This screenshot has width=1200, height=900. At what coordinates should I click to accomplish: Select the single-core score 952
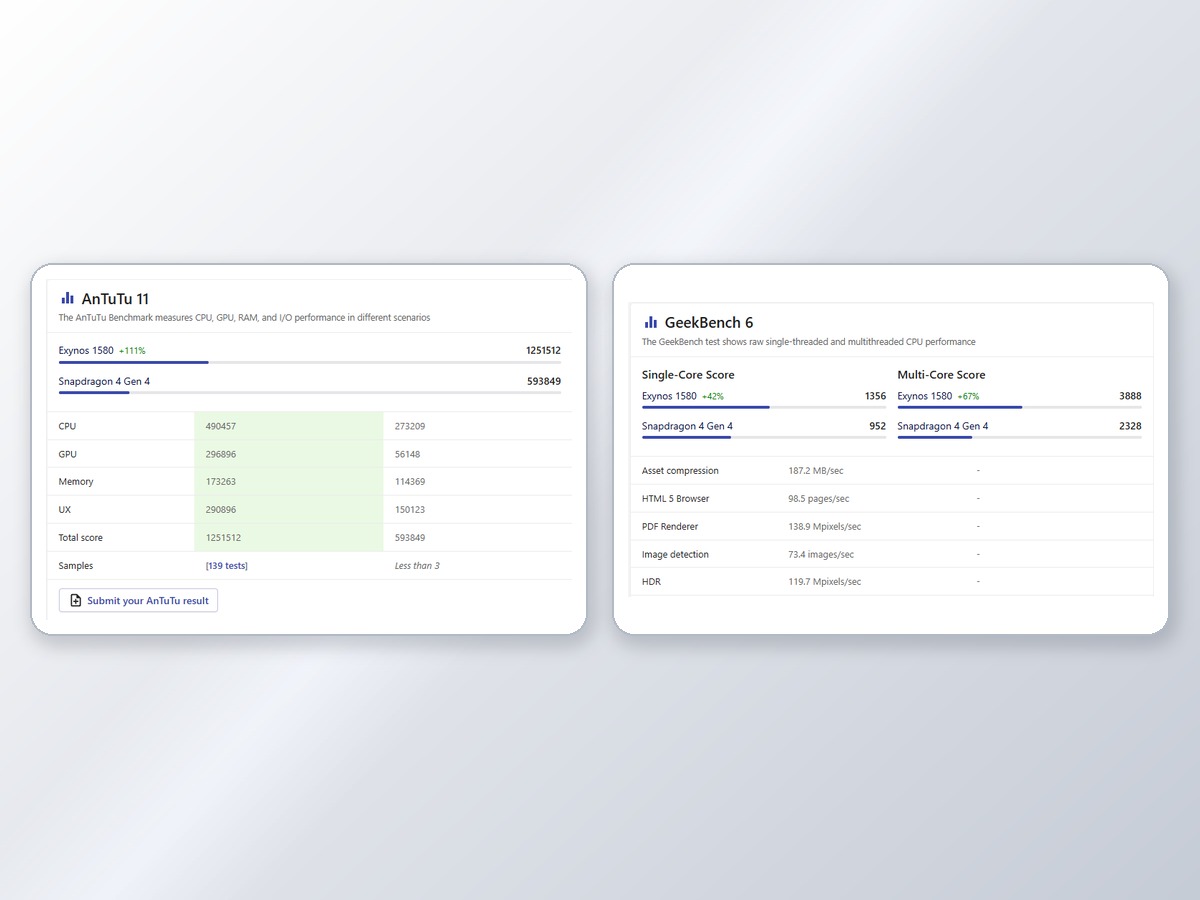(878, 426)
